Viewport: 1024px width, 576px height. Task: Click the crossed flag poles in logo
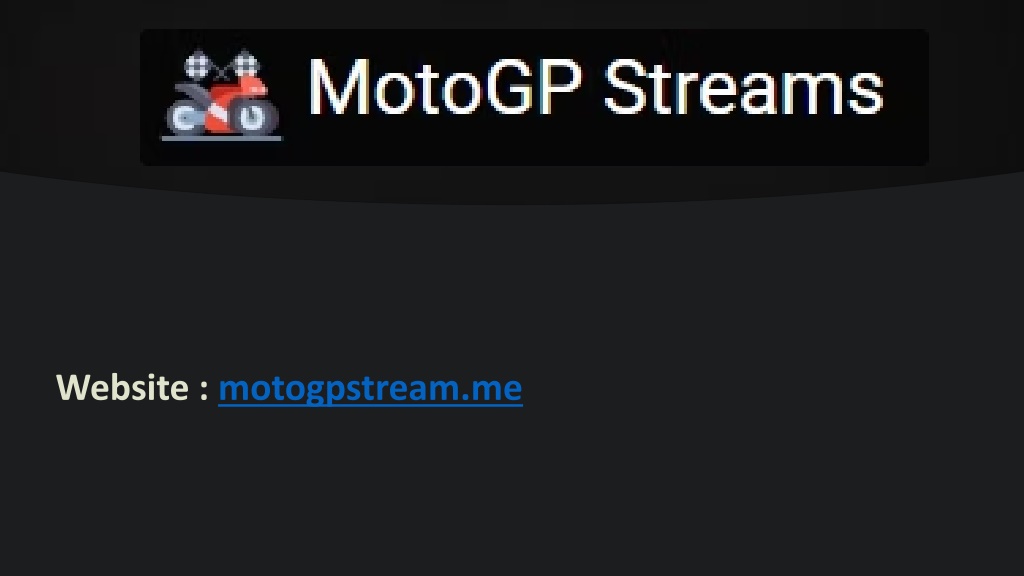tap(222, 74)
